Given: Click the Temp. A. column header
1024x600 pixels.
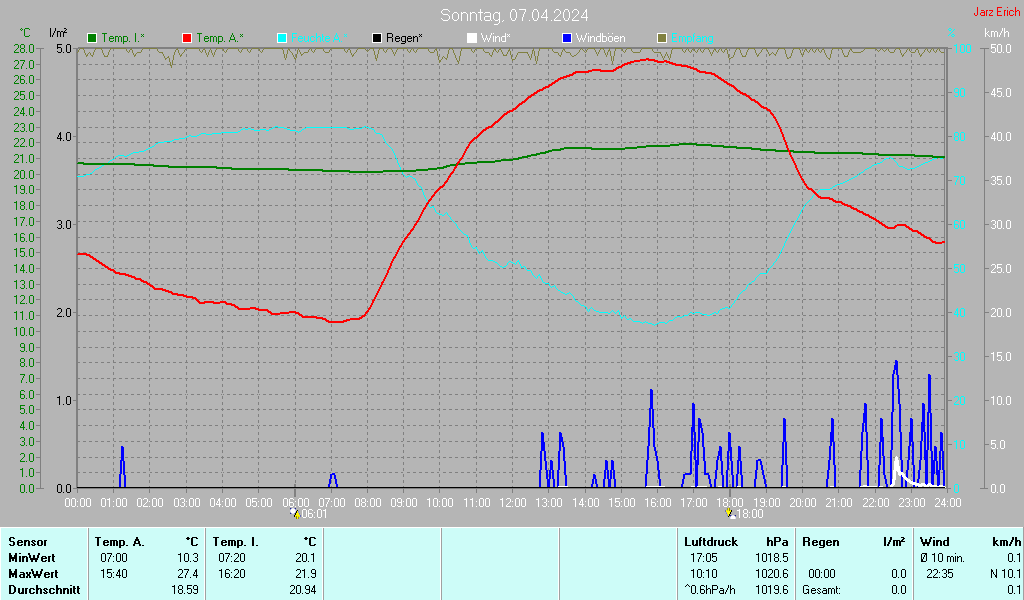Looking at the screenshot, I should click(x=119, y=542).
